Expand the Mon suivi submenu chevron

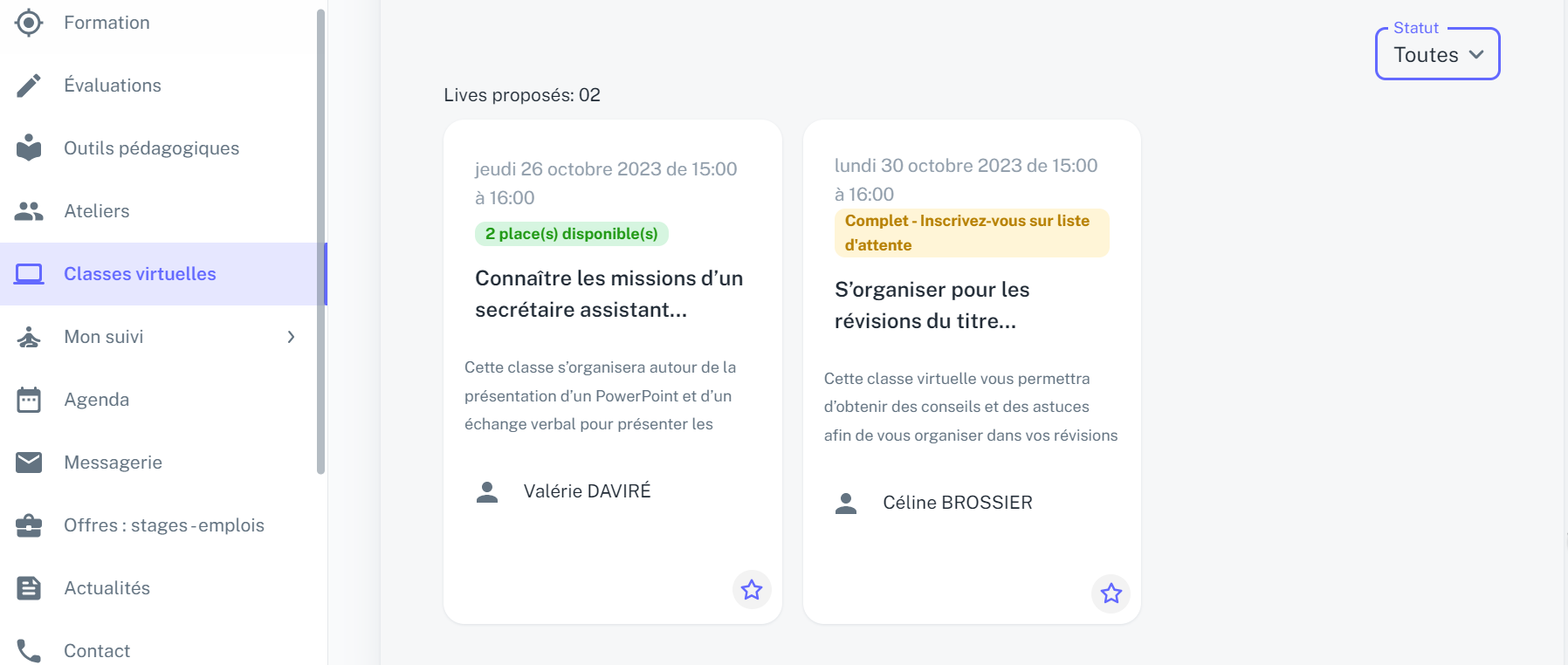tap(292, 337)
